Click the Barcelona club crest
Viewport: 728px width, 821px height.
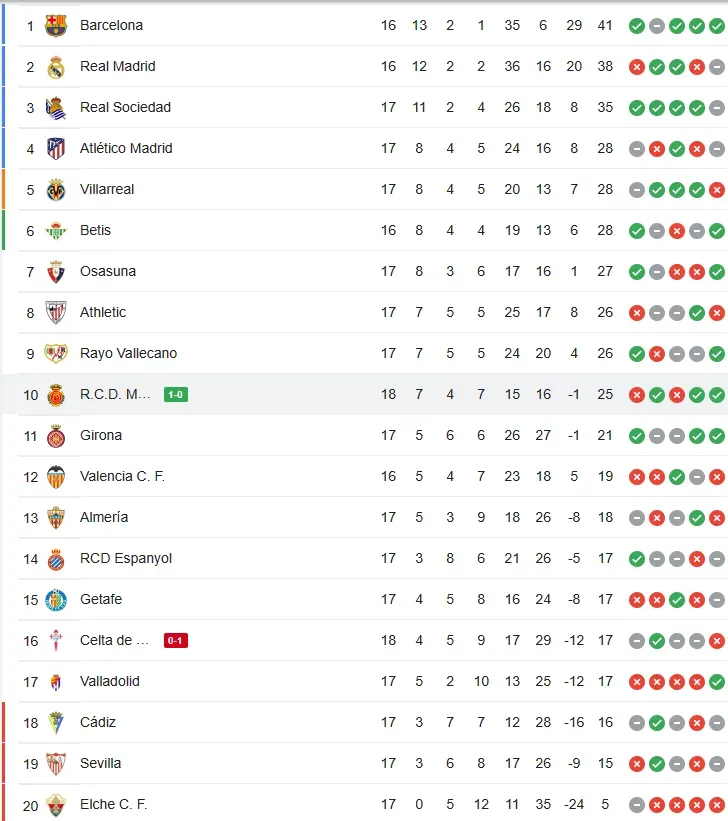click(x=56, y=25)
